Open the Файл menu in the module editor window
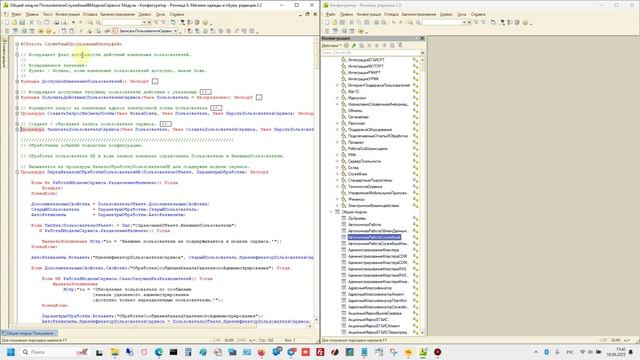 click(16, 14)
